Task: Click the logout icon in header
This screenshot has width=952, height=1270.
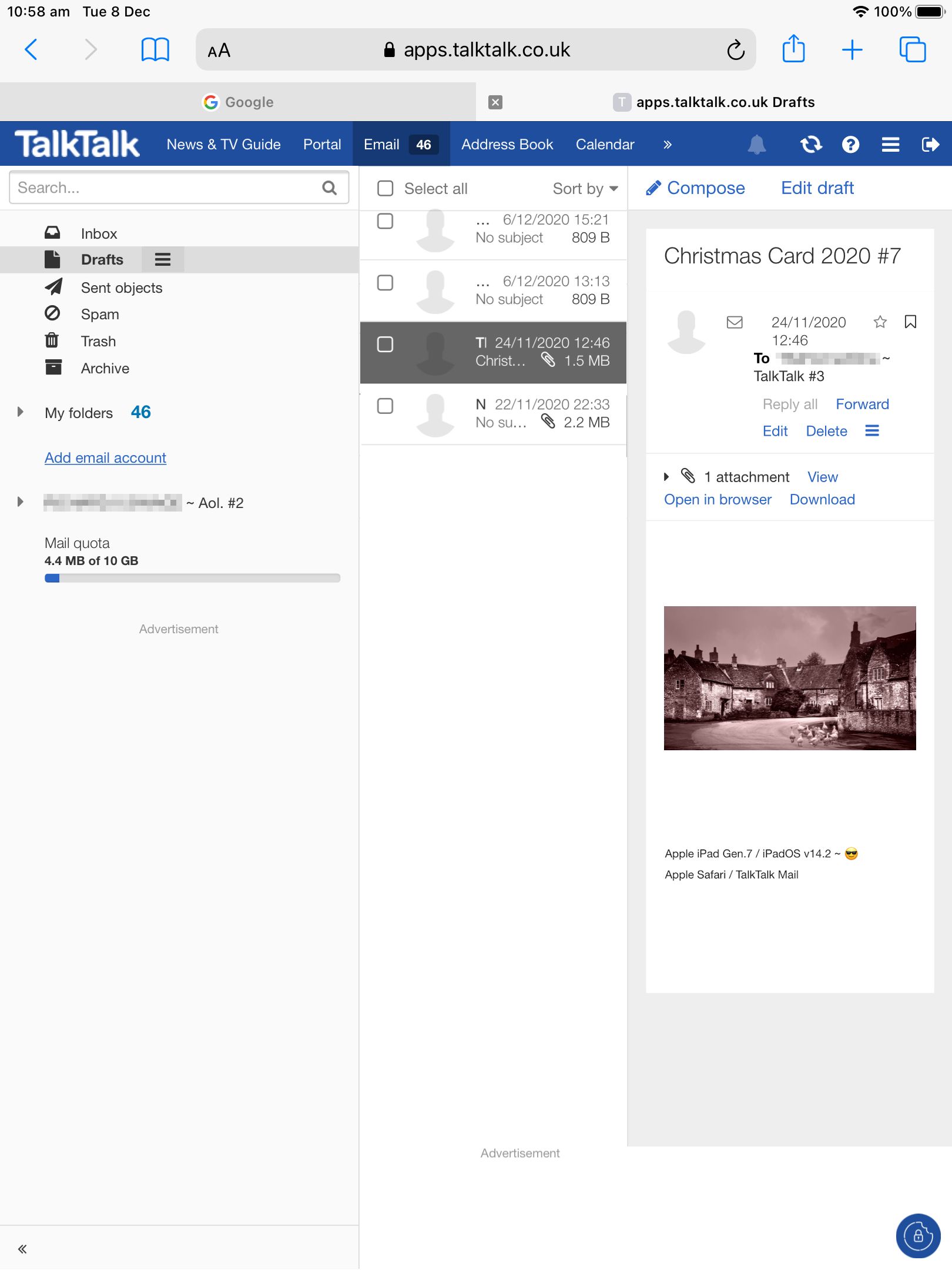Action: click(x=930, y=145)
